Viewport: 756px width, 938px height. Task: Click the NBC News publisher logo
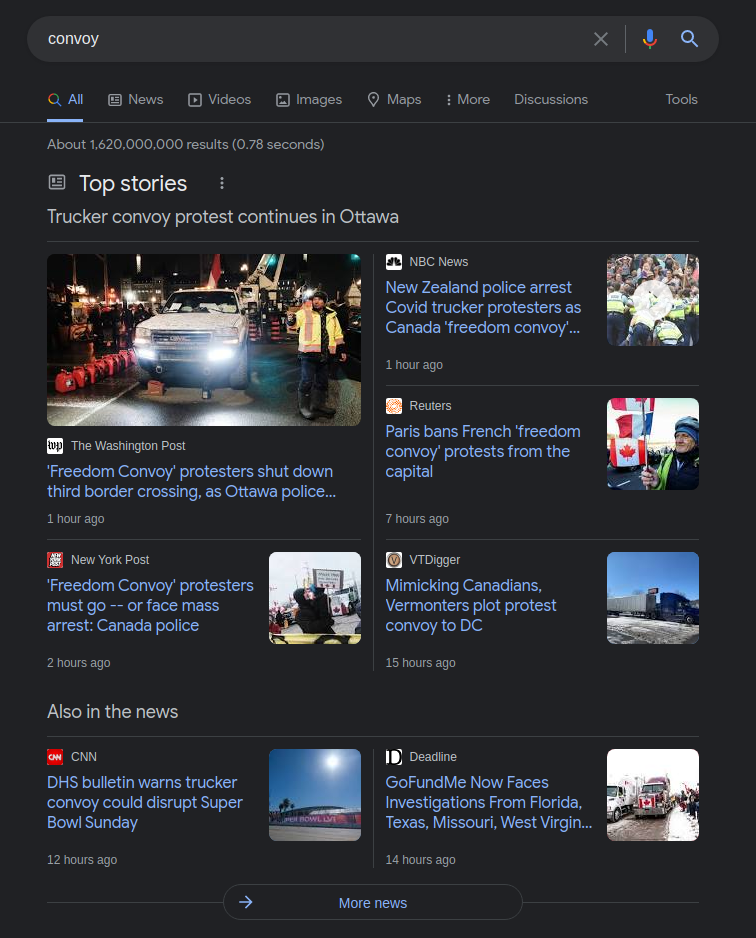394,262
